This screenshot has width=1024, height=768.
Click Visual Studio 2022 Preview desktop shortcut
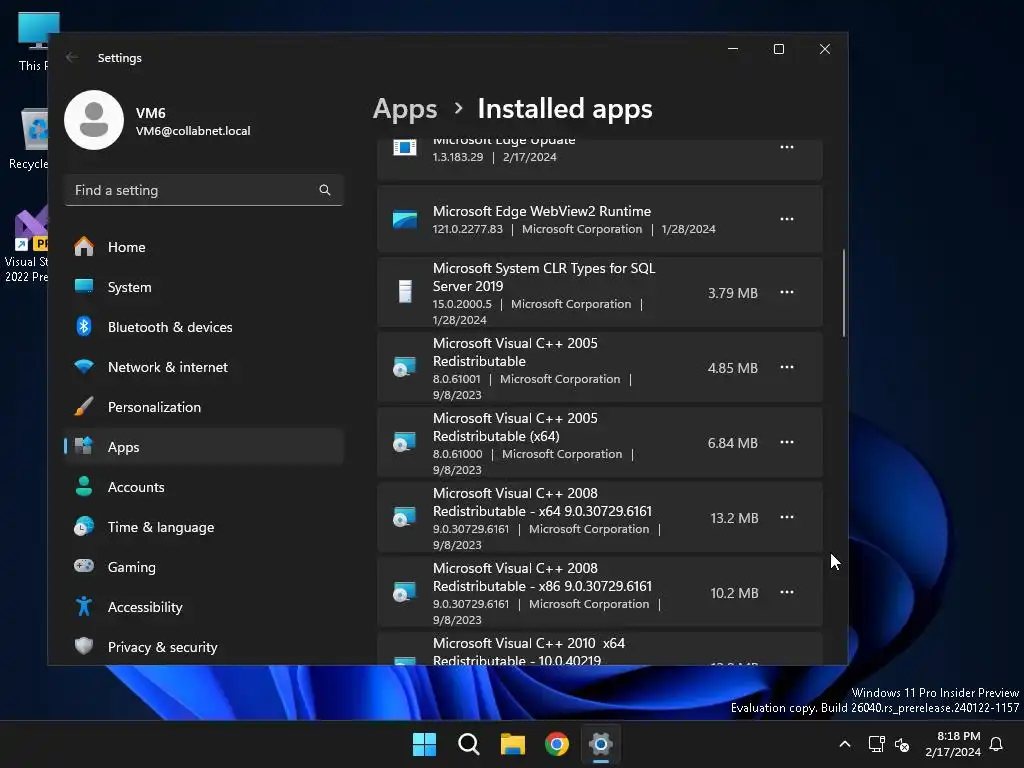coord(26,245)
